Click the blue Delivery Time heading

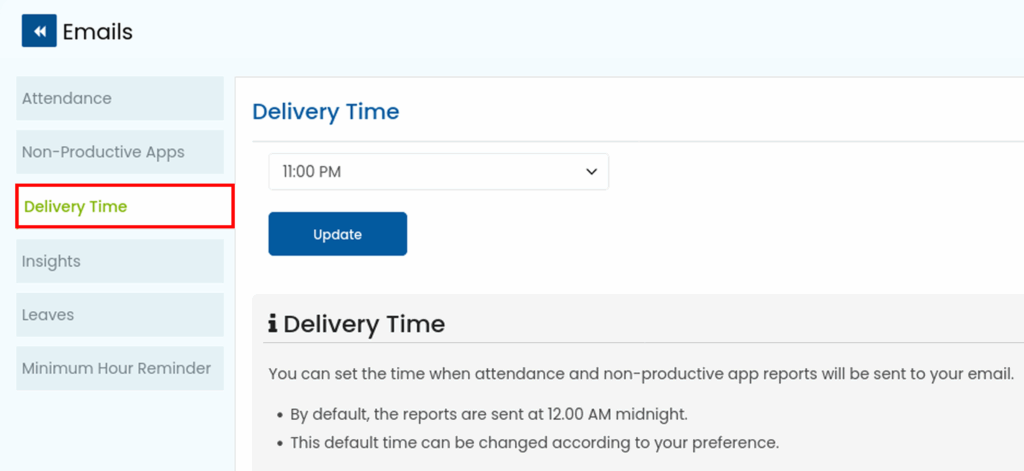(x=325, y=111)
